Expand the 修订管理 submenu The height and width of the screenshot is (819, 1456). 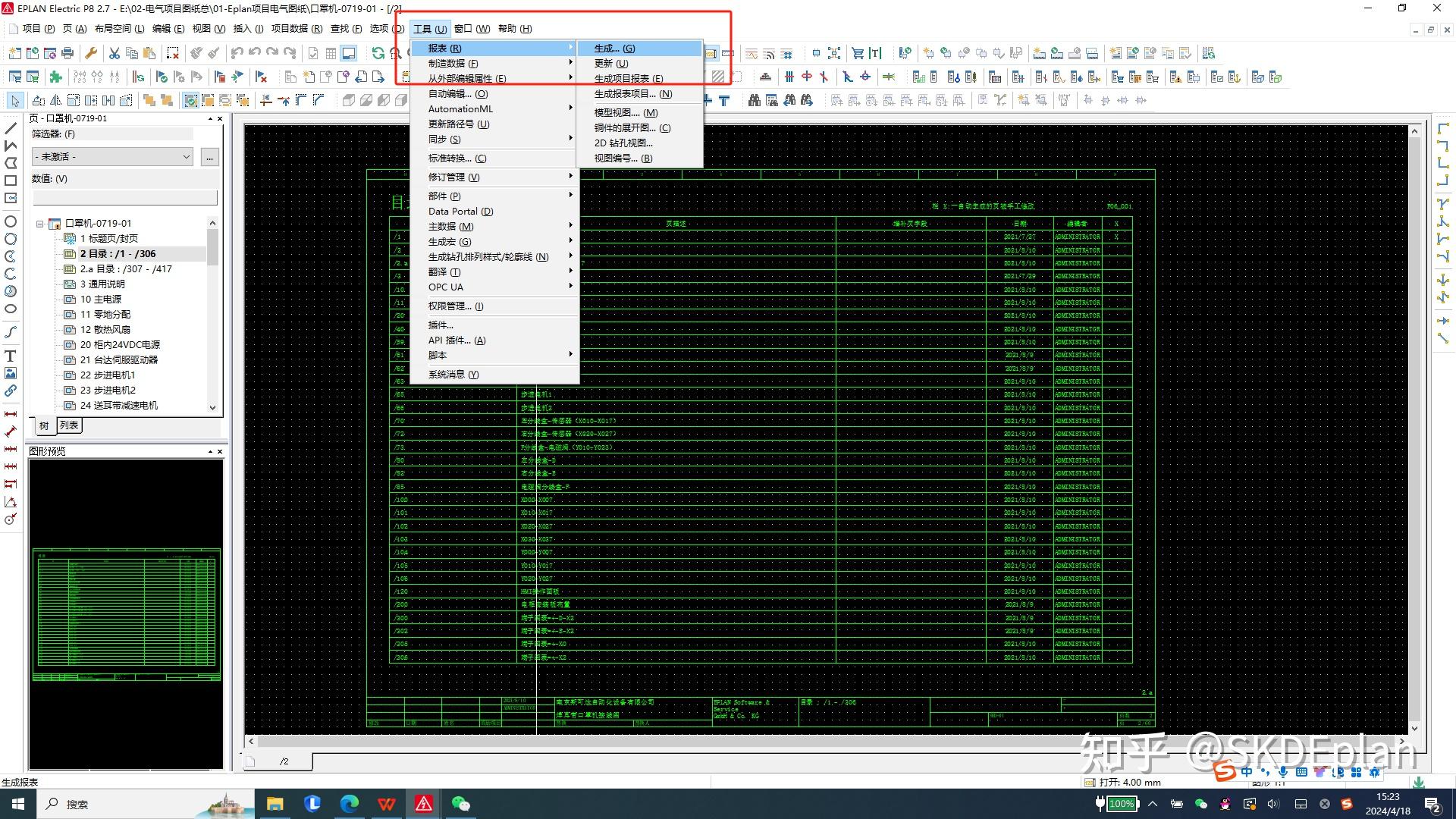[494, 177]
